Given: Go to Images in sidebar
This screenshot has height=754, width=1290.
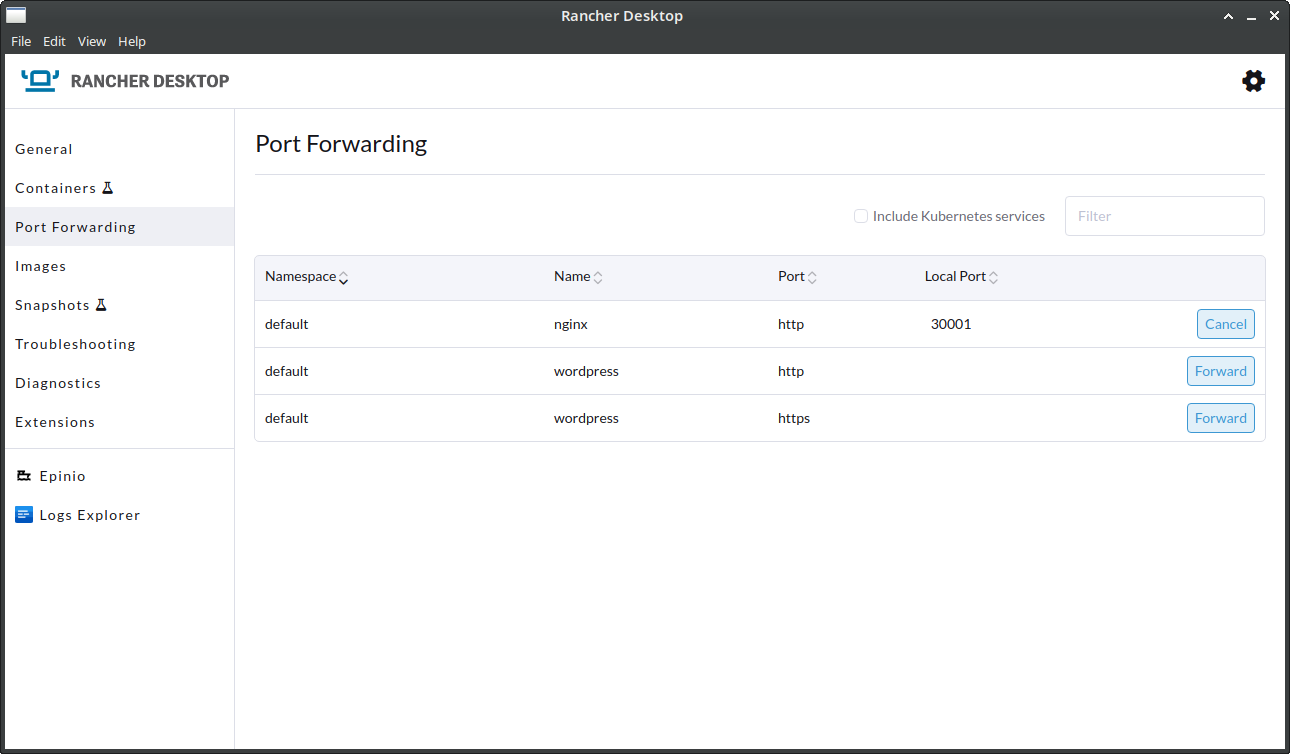Looking at the screenshot, I should pyautogui.click(x=119, y=266).
